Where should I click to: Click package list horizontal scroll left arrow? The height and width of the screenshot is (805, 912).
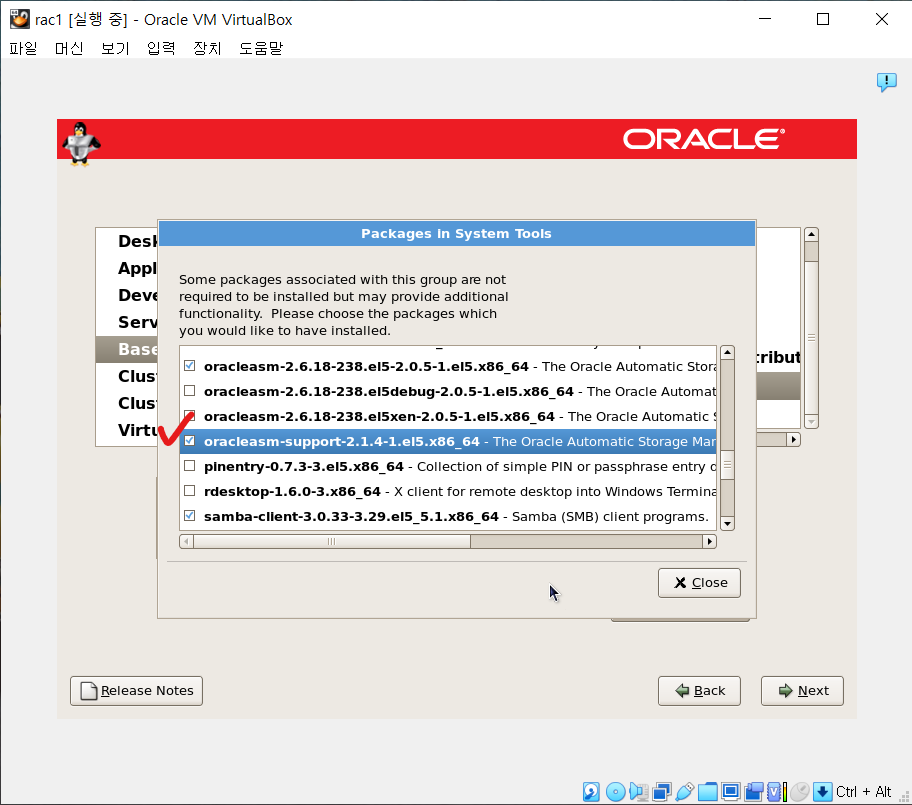tap(186, 542)
